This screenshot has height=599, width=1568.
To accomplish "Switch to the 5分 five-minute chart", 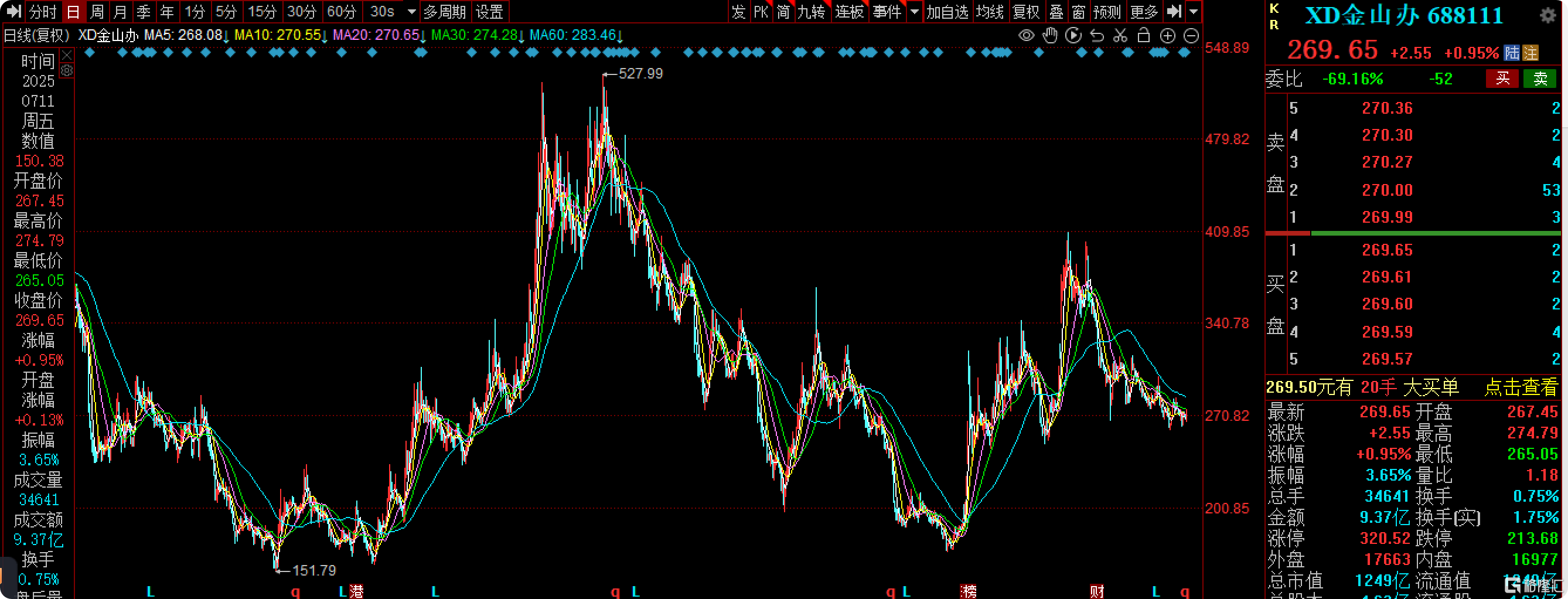I will (x=226, y=11).
